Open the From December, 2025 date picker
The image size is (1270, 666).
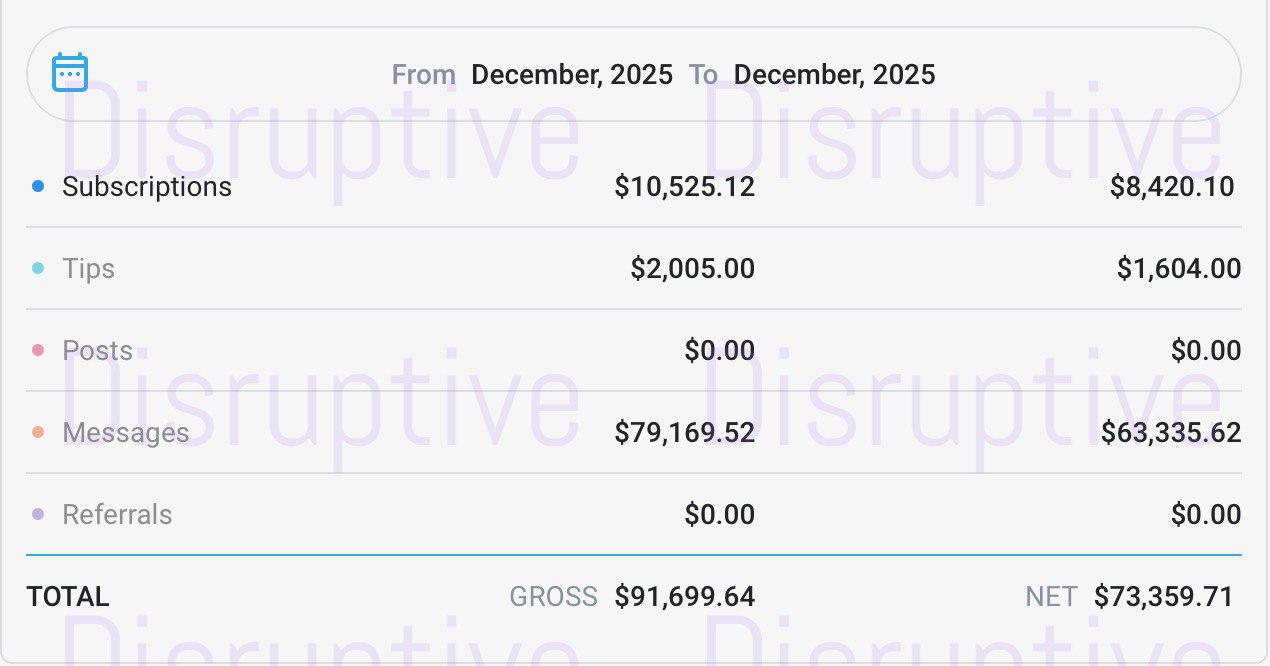coord(571,75)
